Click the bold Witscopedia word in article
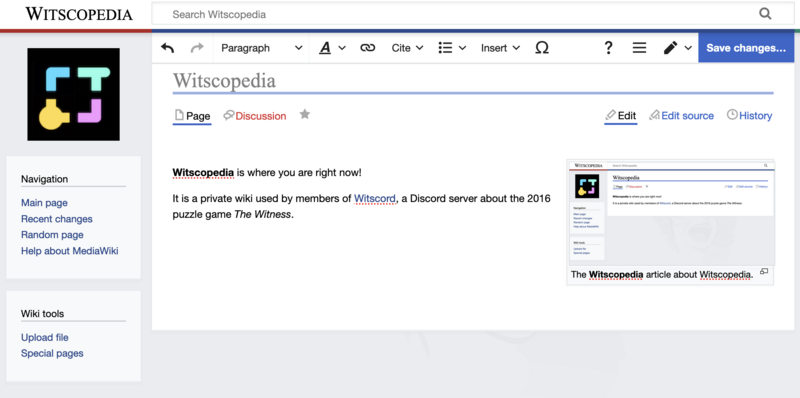The height and width of the screenshot is (398, 800). pos(203,172)
